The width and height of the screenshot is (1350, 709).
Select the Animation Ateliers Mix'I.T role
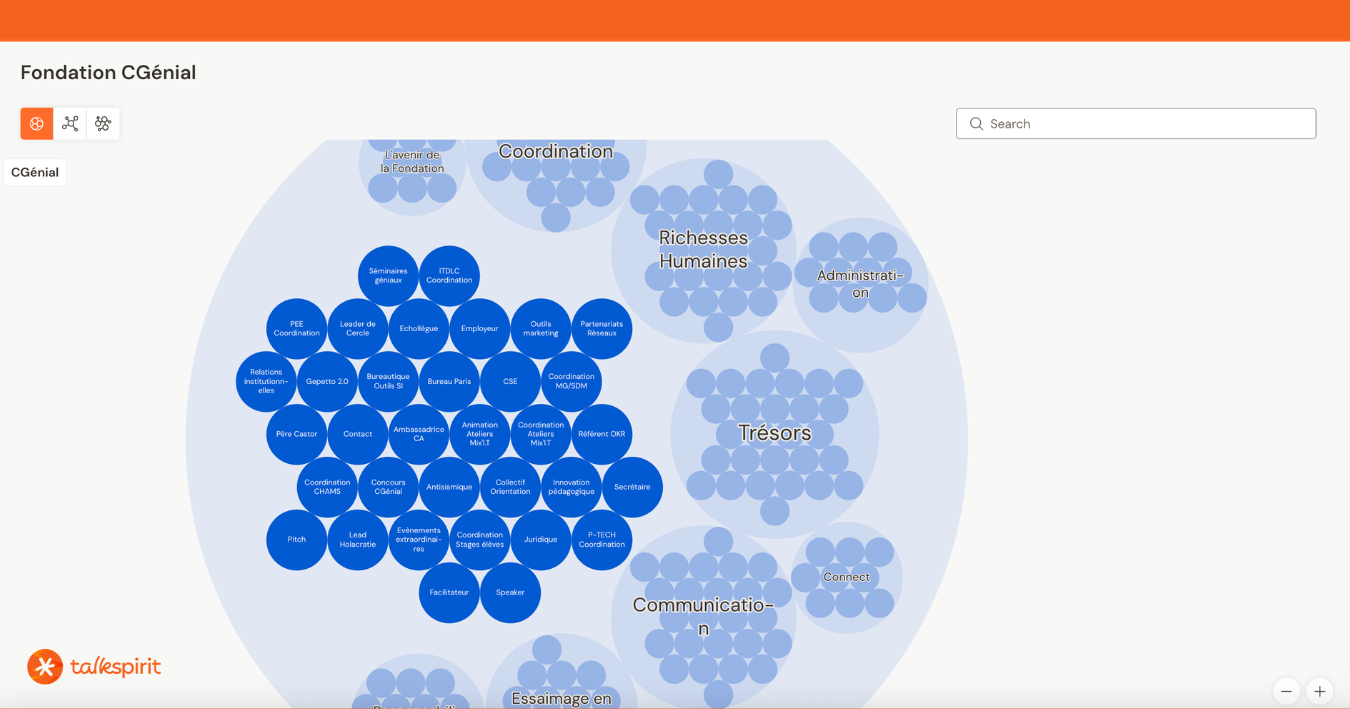point(480,434)
